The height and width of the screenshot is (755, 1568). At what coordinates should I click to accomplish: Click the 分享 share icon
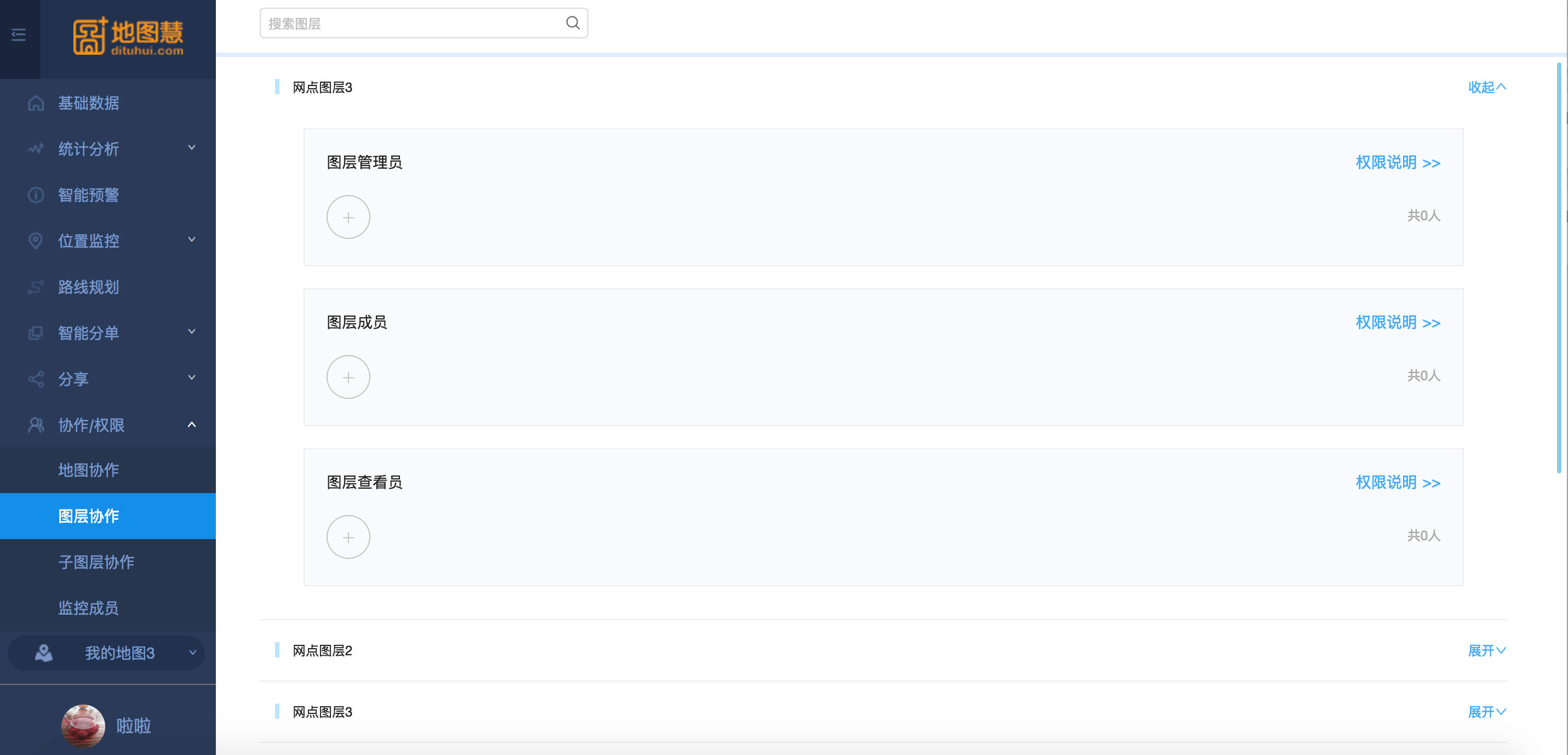[36, 379]
